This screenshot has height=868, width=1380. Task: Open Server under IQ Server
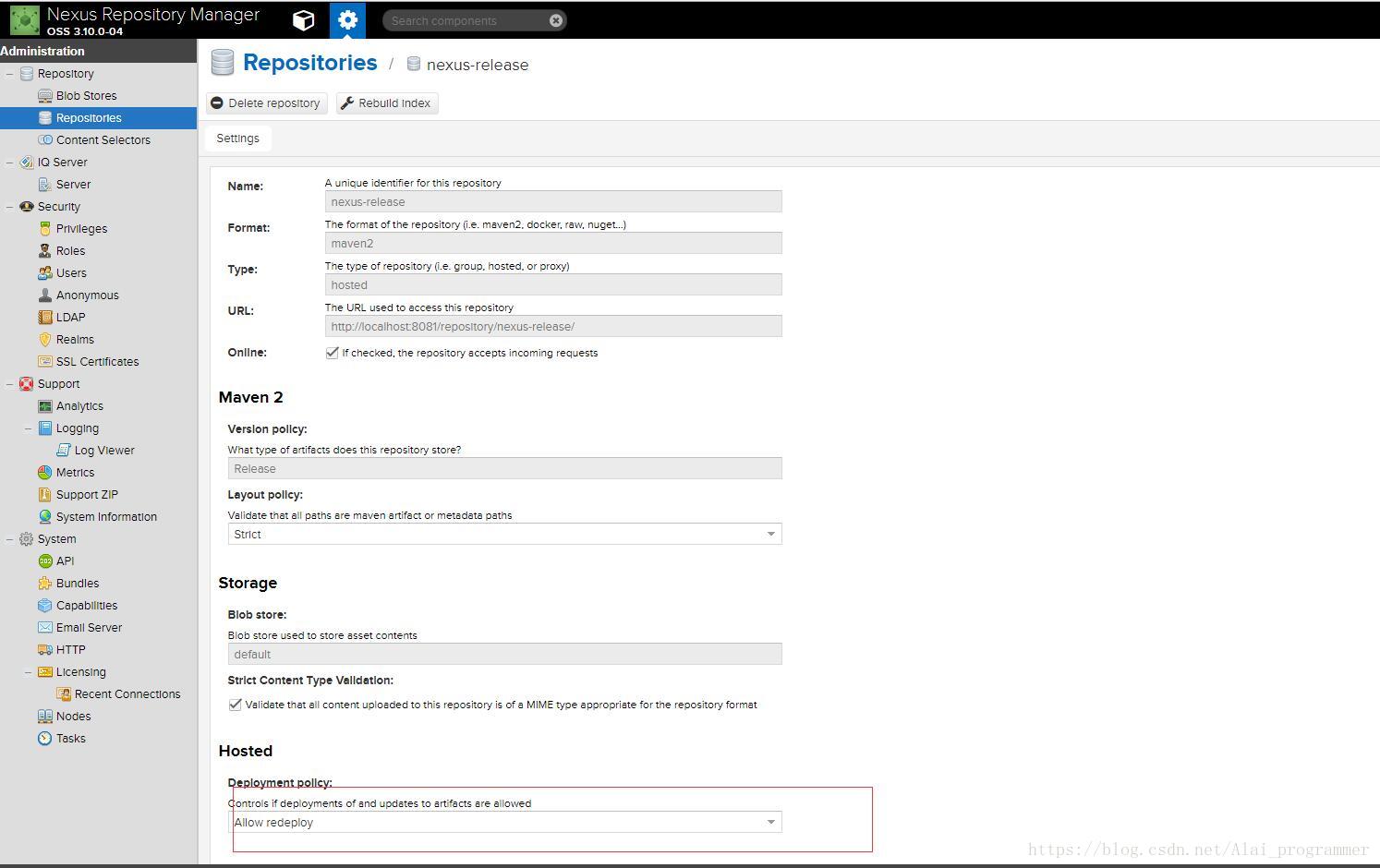73,185
